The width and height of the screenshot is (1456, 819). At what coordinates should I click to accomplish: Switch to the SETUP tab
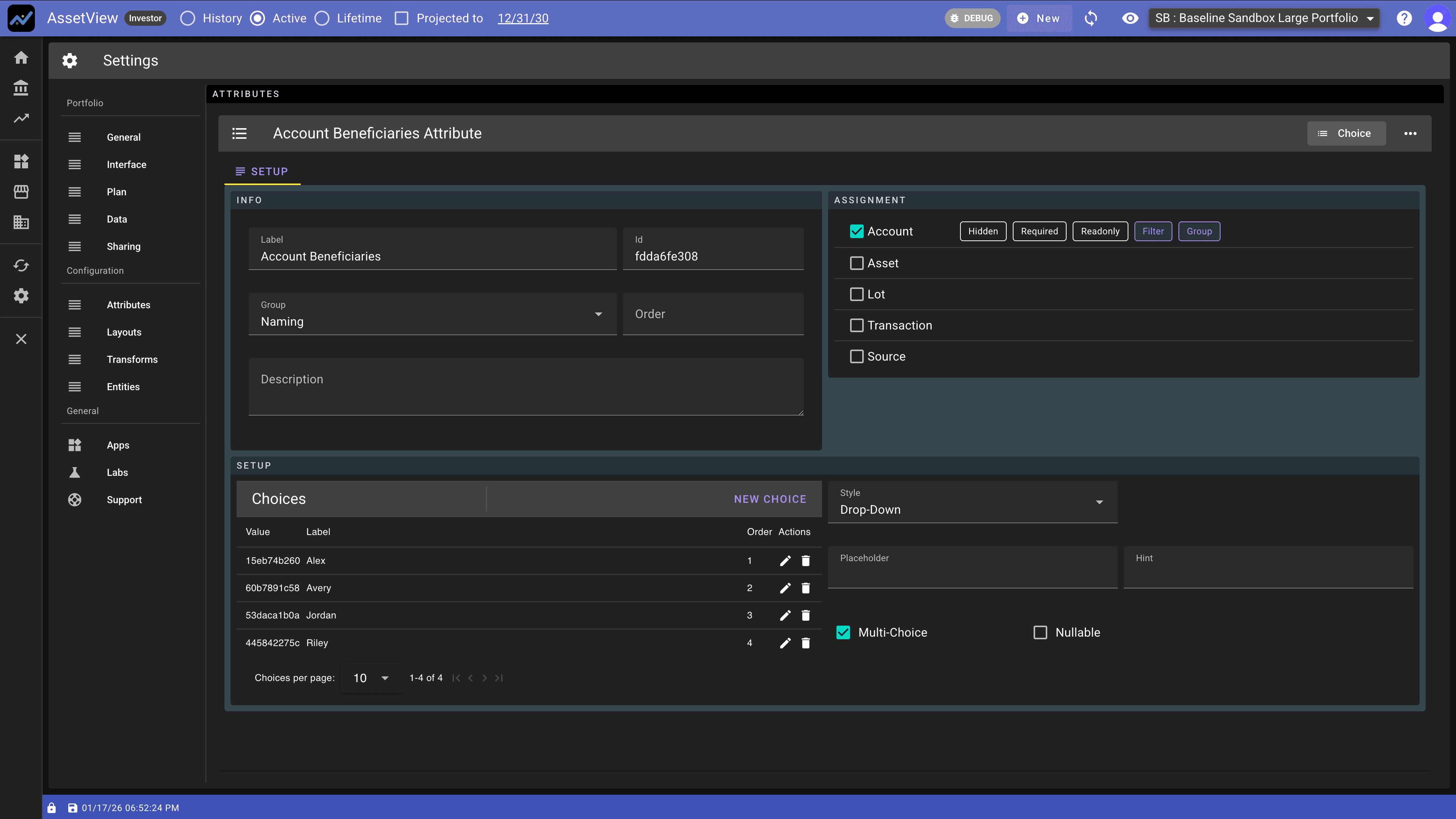point(262,171)
